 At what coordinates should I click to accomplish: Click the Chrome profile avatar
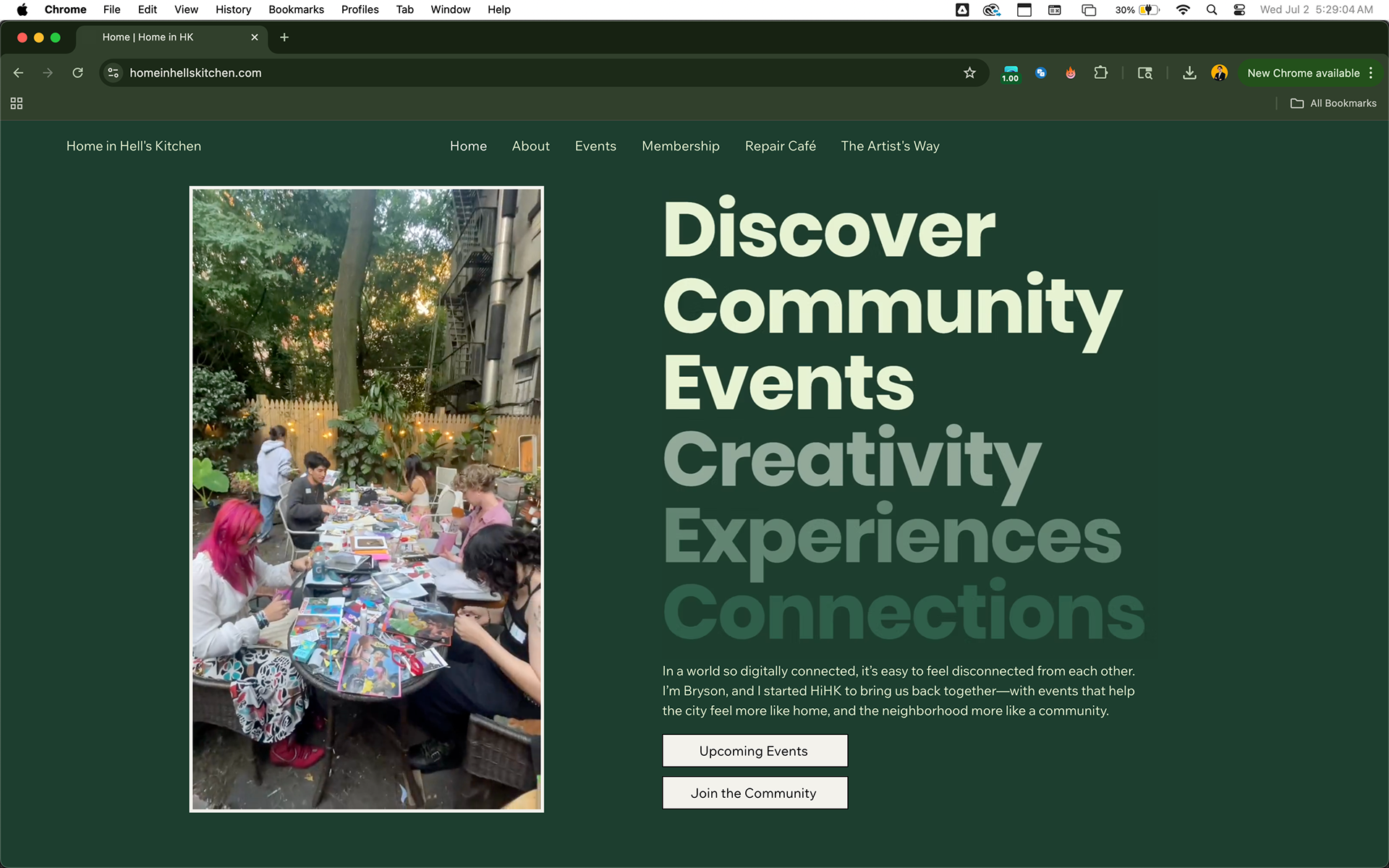(1219, 73)
